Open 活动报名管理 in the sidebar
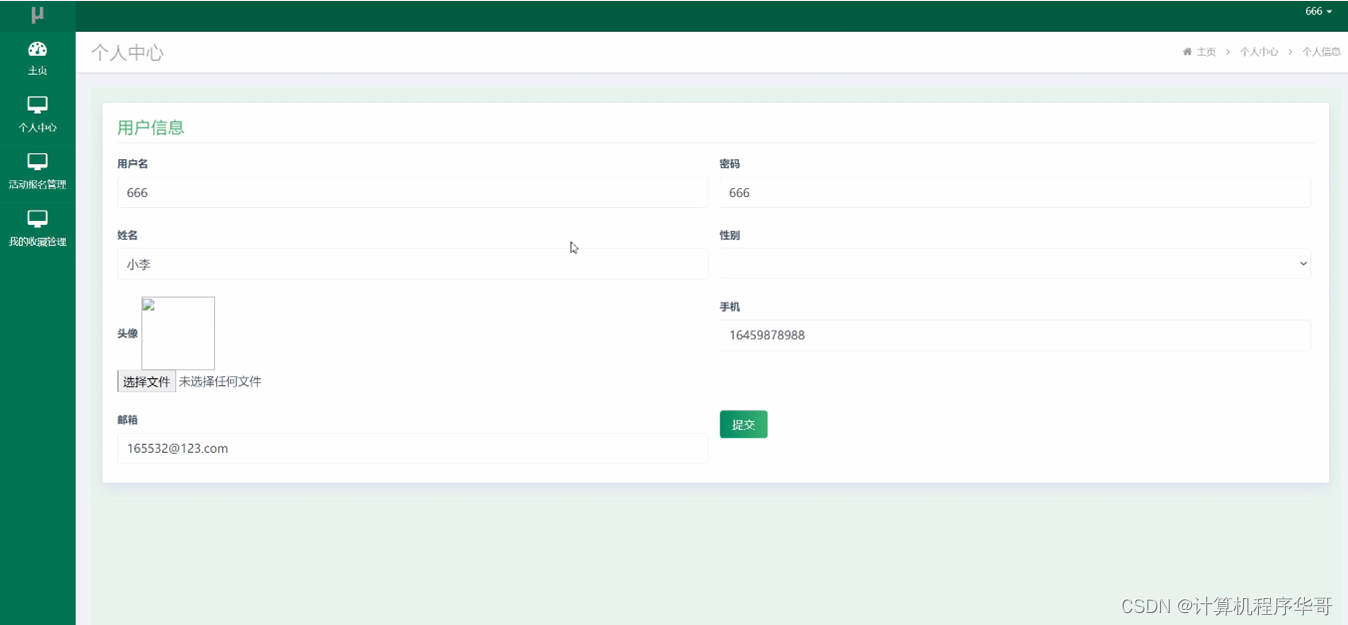1348x625 pixels. [37, 171]
